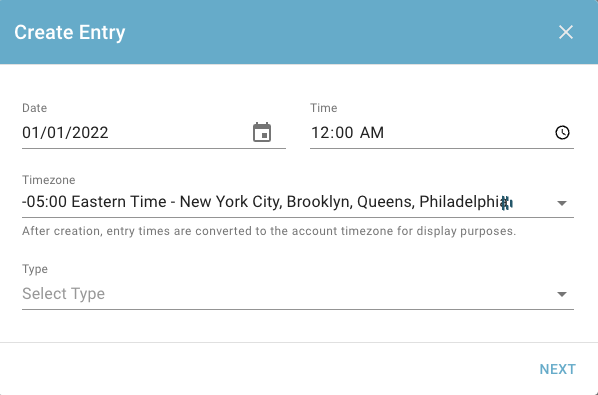Open the clock time picker icon
Screen dimensions: 598x395
pos(562,133)
